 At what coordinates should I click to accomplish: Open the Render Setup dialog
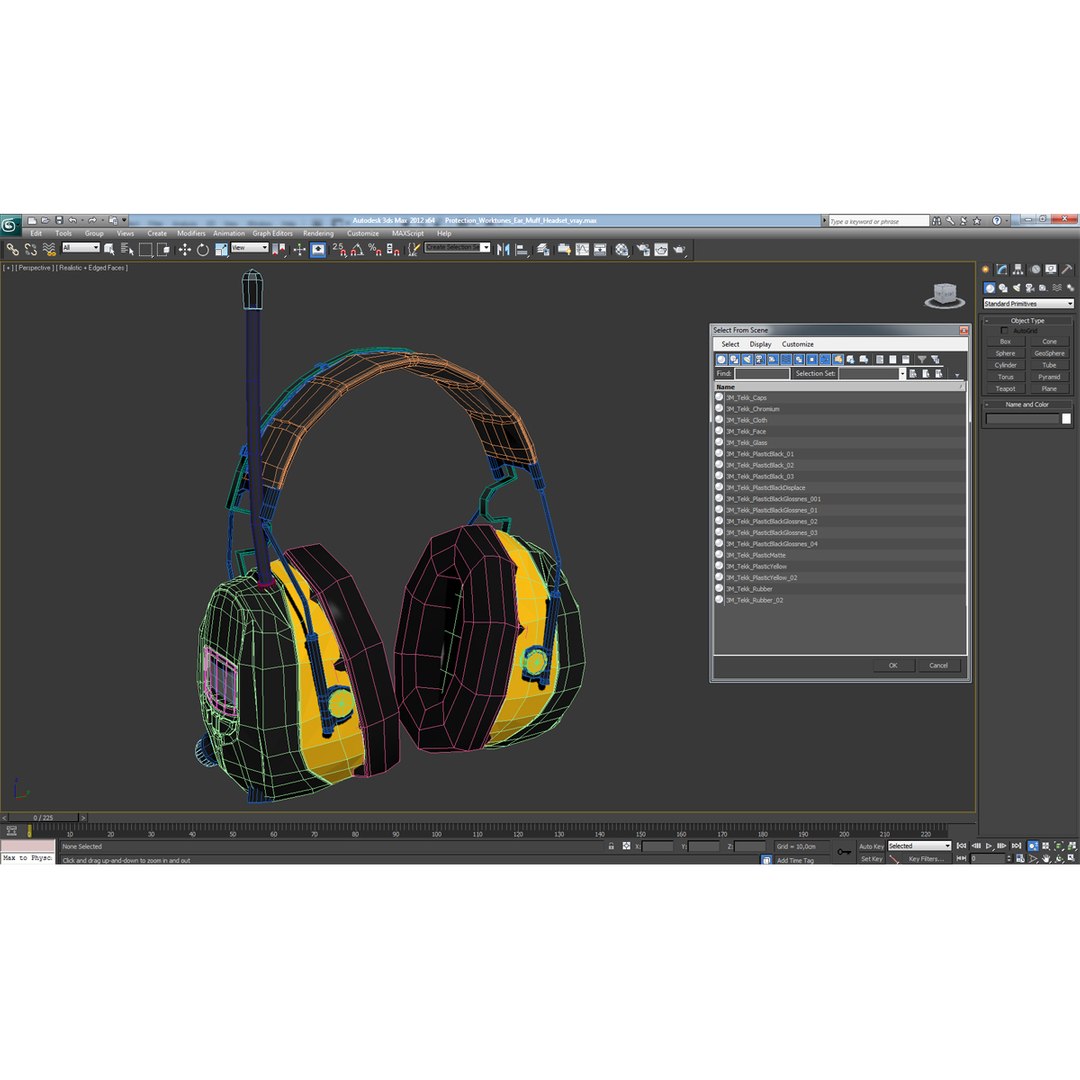pyautogui.click(x=643, y=249)
